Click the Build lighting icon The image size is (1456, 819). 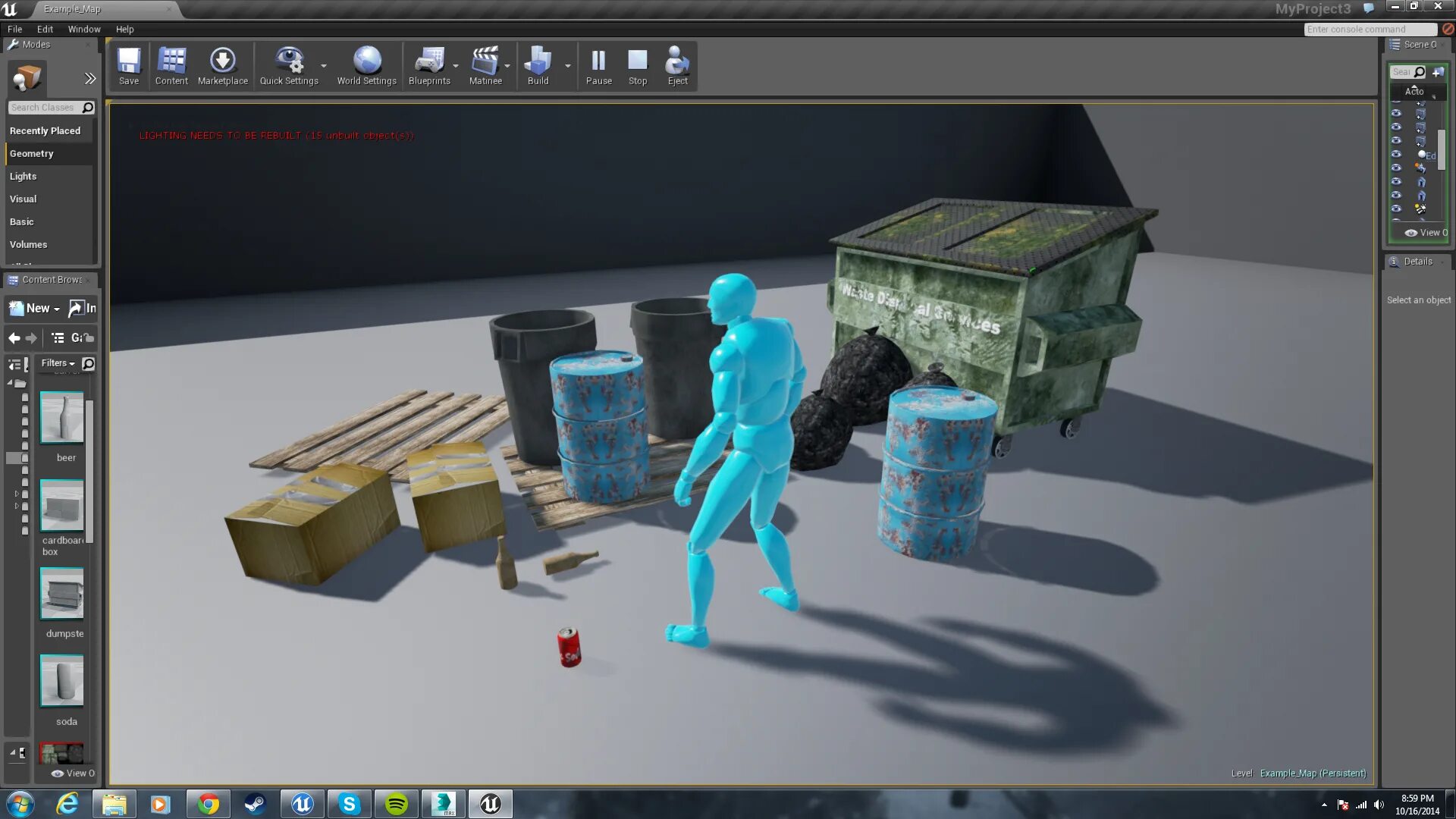538,66
